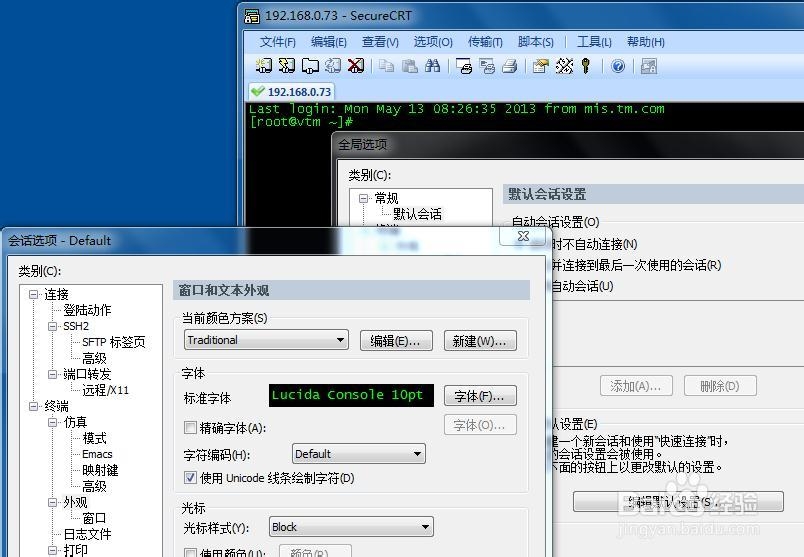Click the Copy toolbar icon
804x557 pixels.
coord(386,66)
